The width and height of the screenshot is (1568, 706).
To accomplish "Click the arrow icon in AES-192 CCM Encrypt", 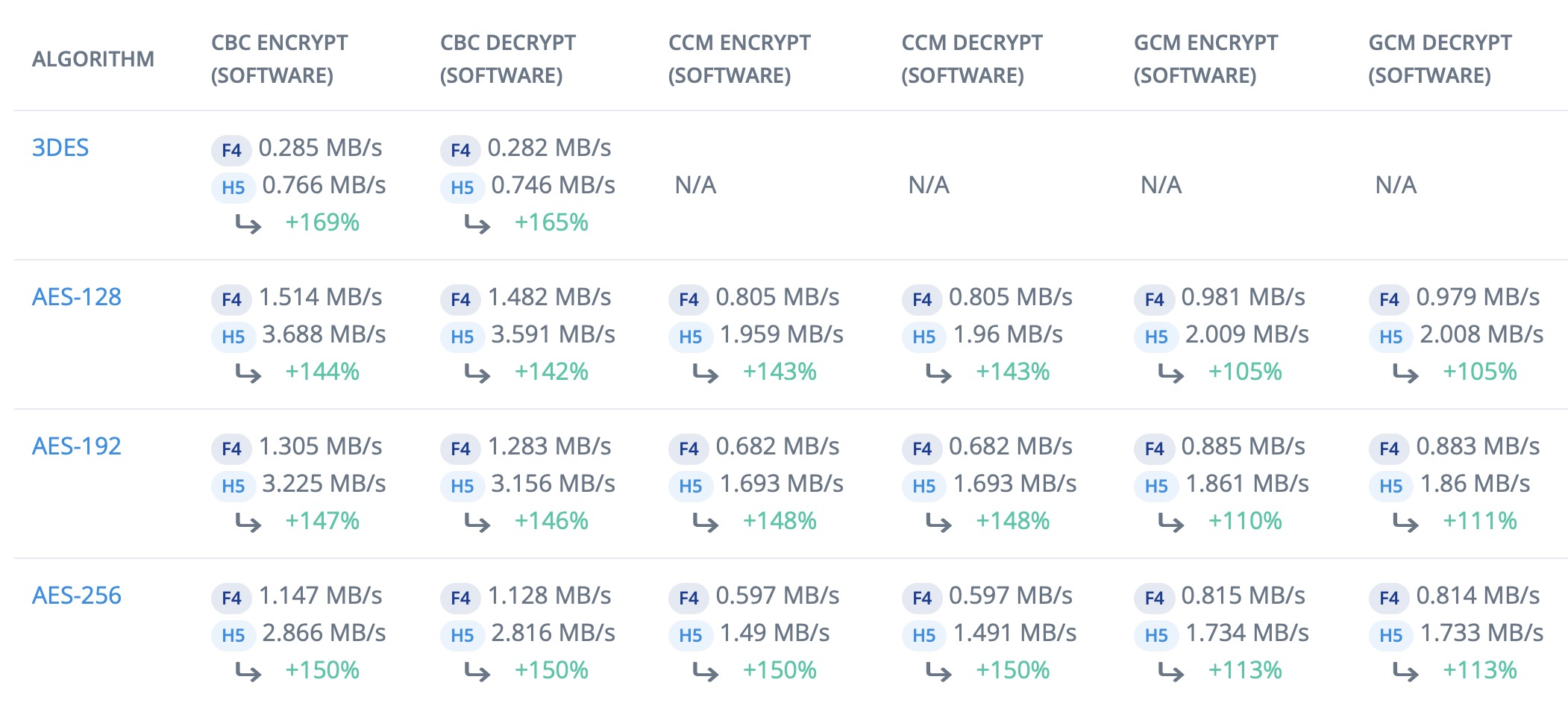I will click(x=705, y=522).
